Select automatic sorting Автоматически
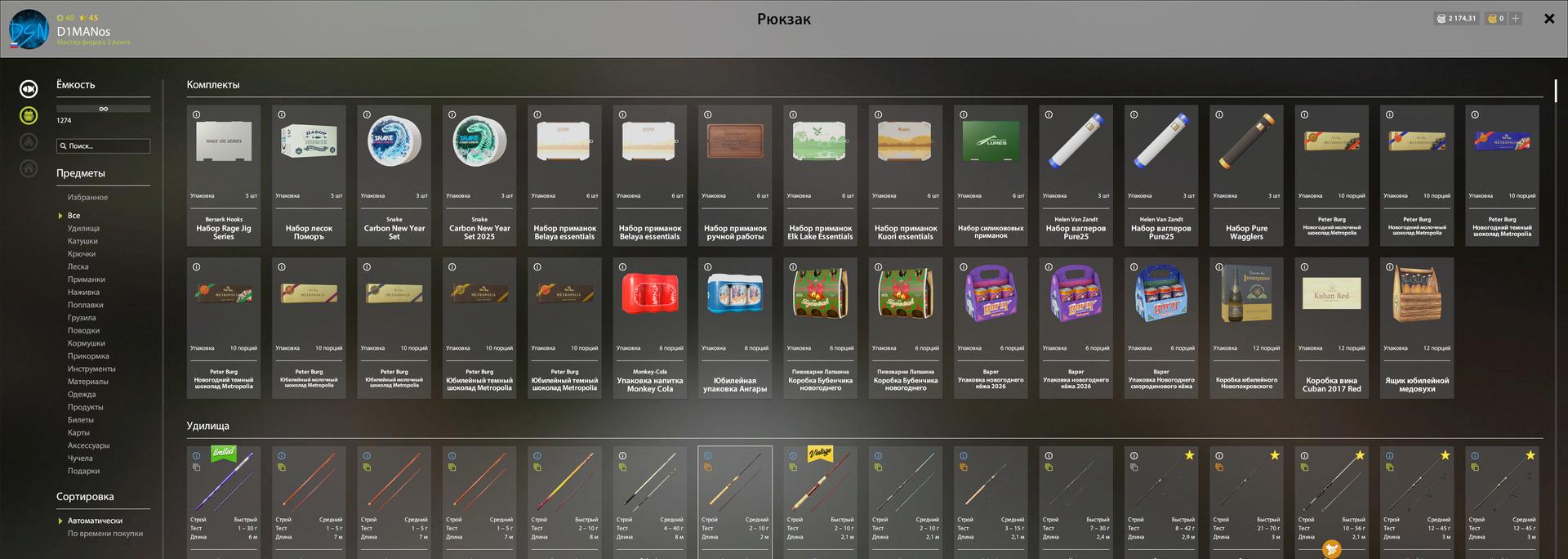1568x559 pixels. tap(95, 521)
